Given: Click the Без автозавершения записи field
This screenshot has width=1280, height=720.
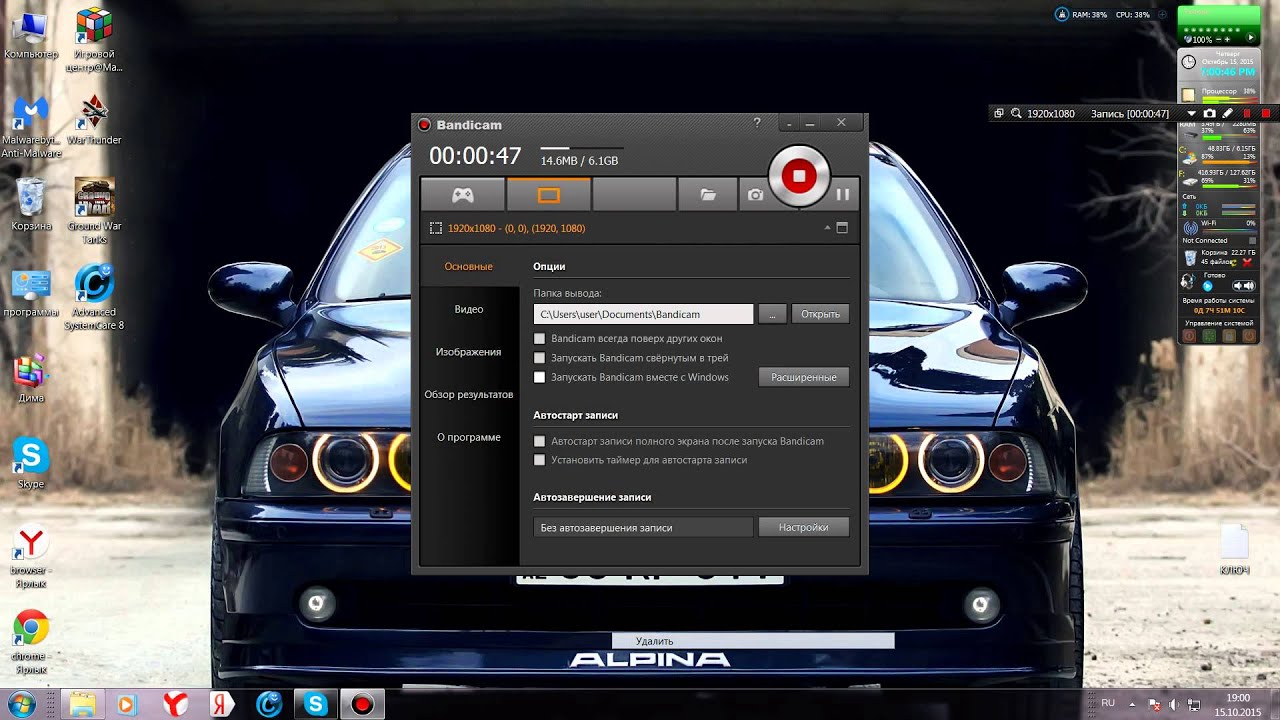Looking at the screenshot, I should 643,527.
